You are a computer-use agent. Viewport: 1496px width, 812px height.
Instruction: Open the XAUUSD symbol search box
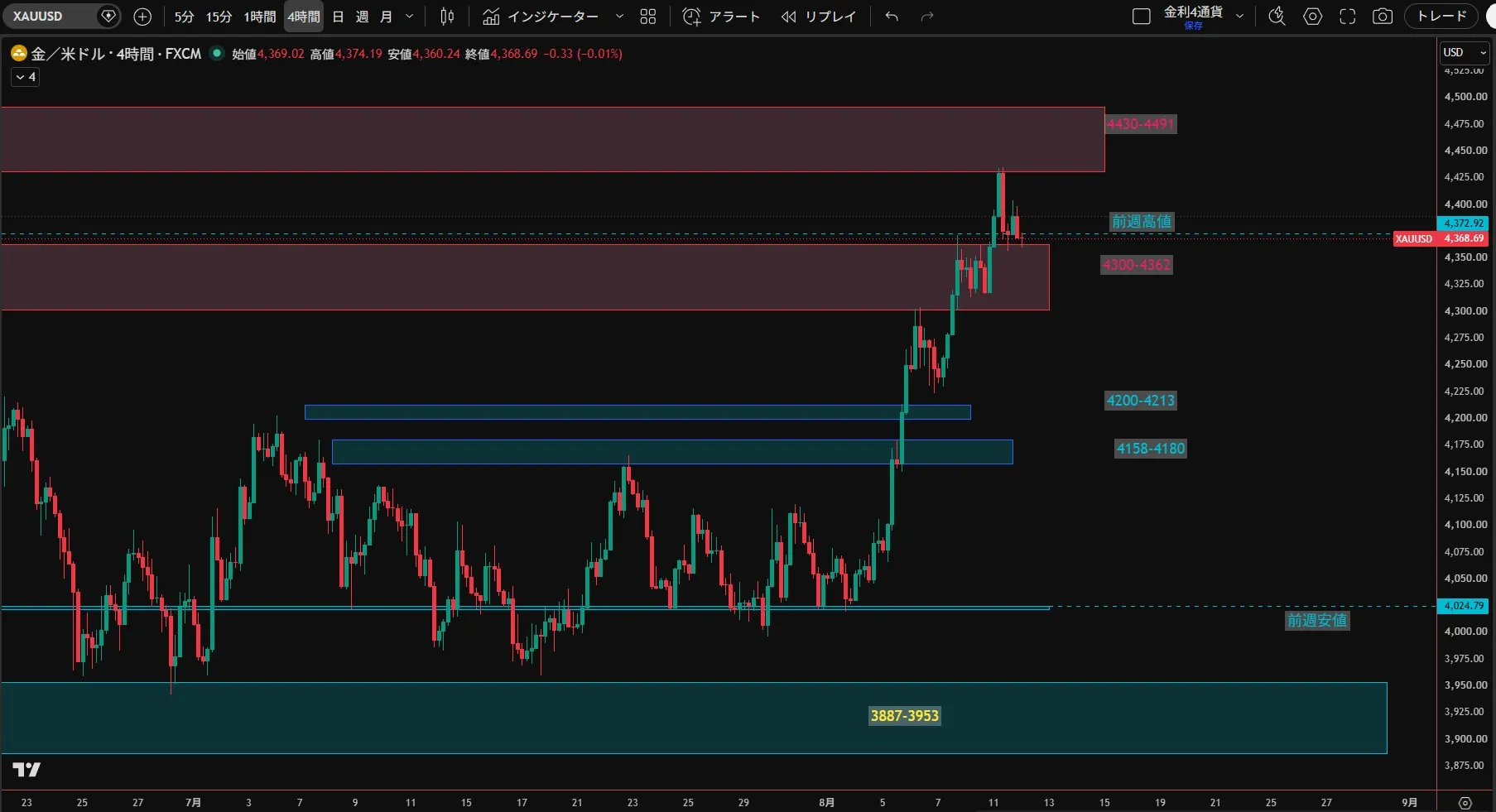(61, 17)
